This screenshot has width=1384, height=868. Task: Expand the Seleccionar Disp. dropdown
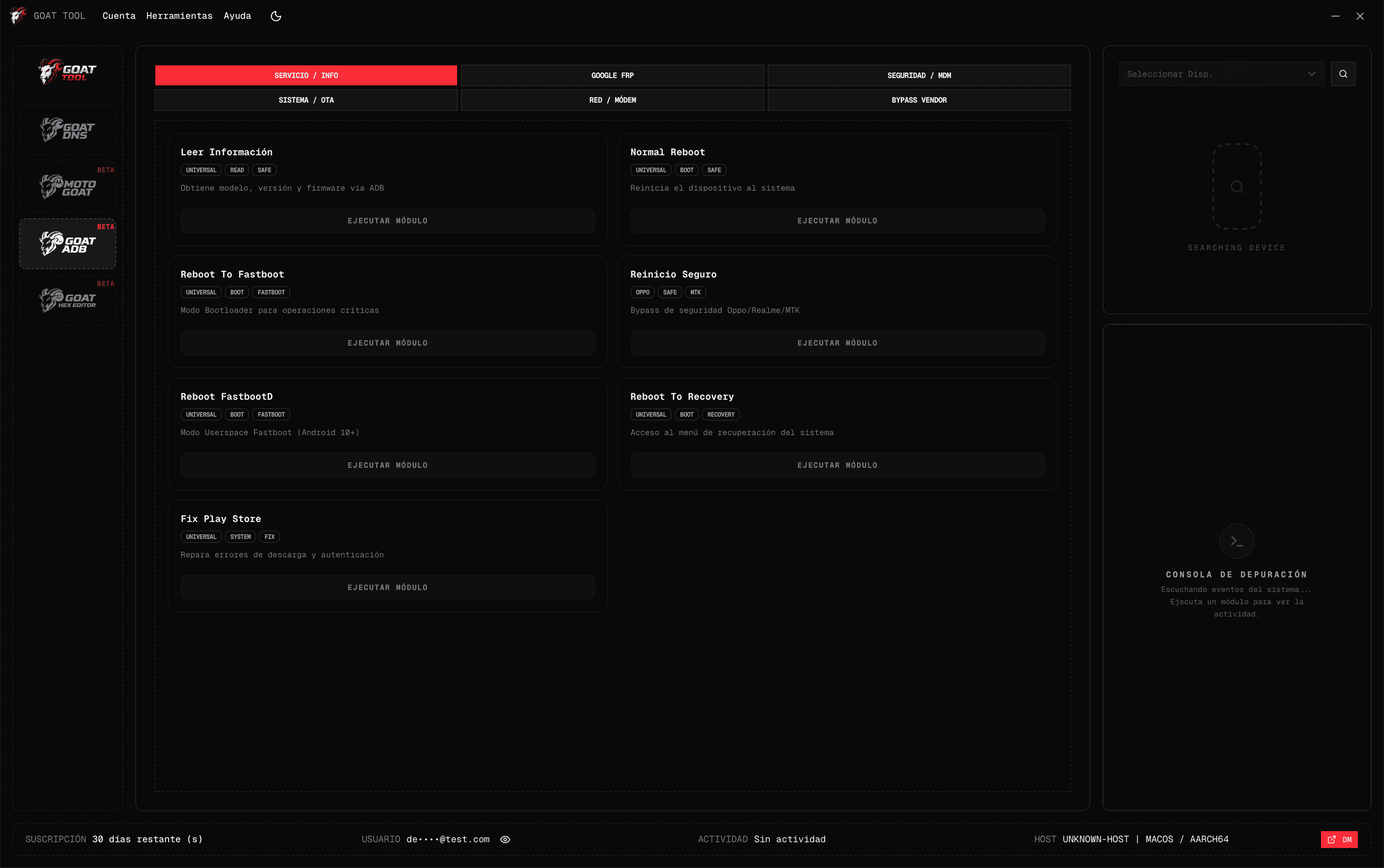(1221, 74)
